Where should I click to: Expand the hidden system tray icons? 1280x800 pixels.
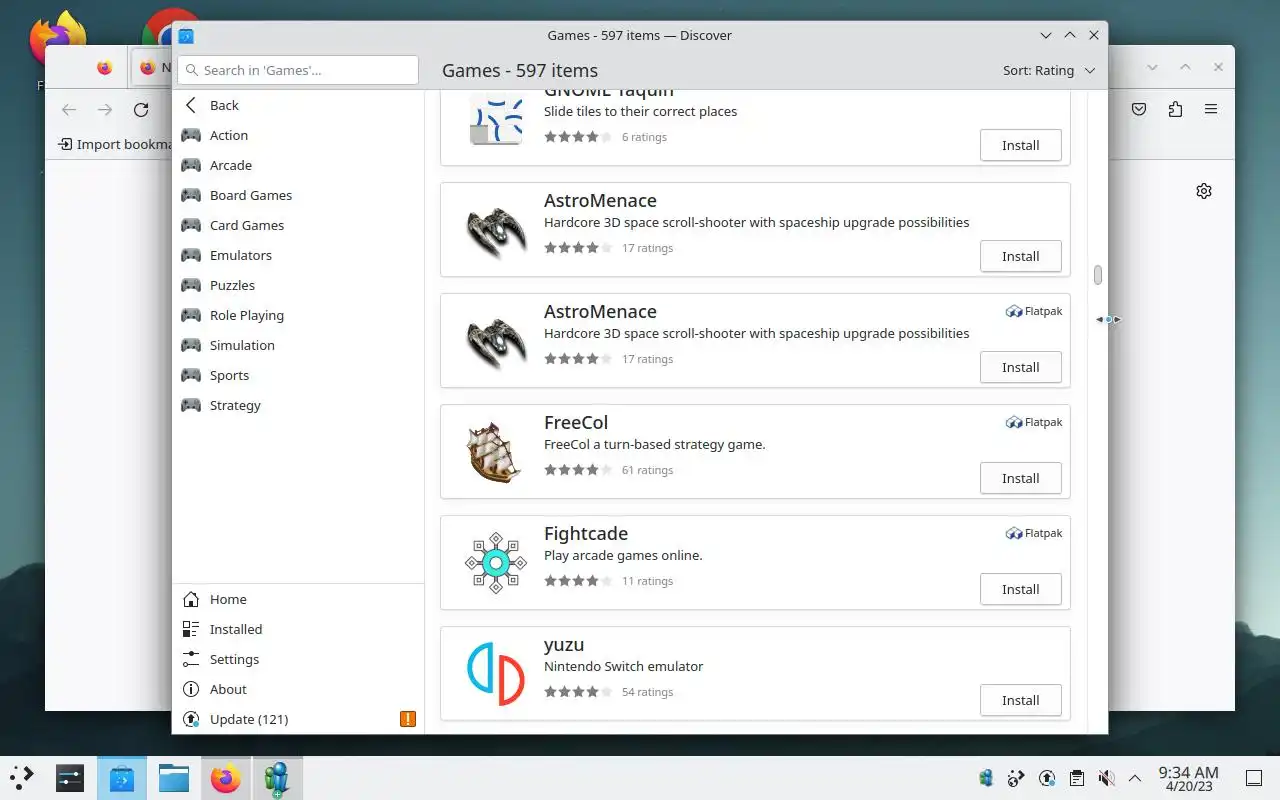[x=1135, y=778]
